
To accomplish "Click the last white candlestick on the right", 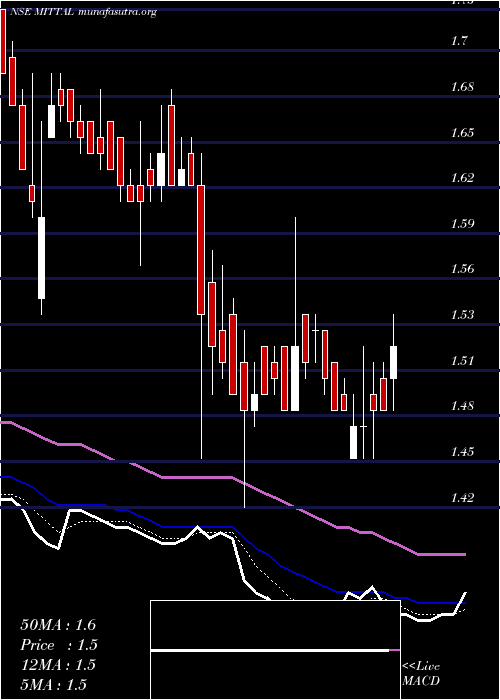I will (393, 362).
